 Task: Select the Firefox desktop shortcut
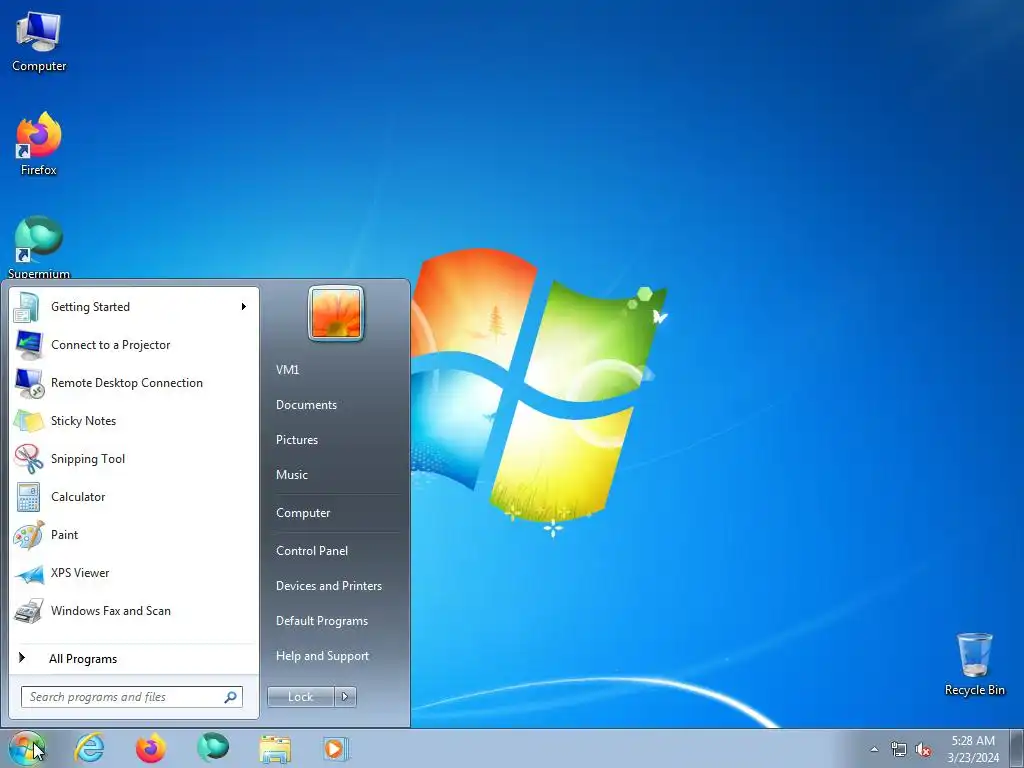tap(39, 144)
